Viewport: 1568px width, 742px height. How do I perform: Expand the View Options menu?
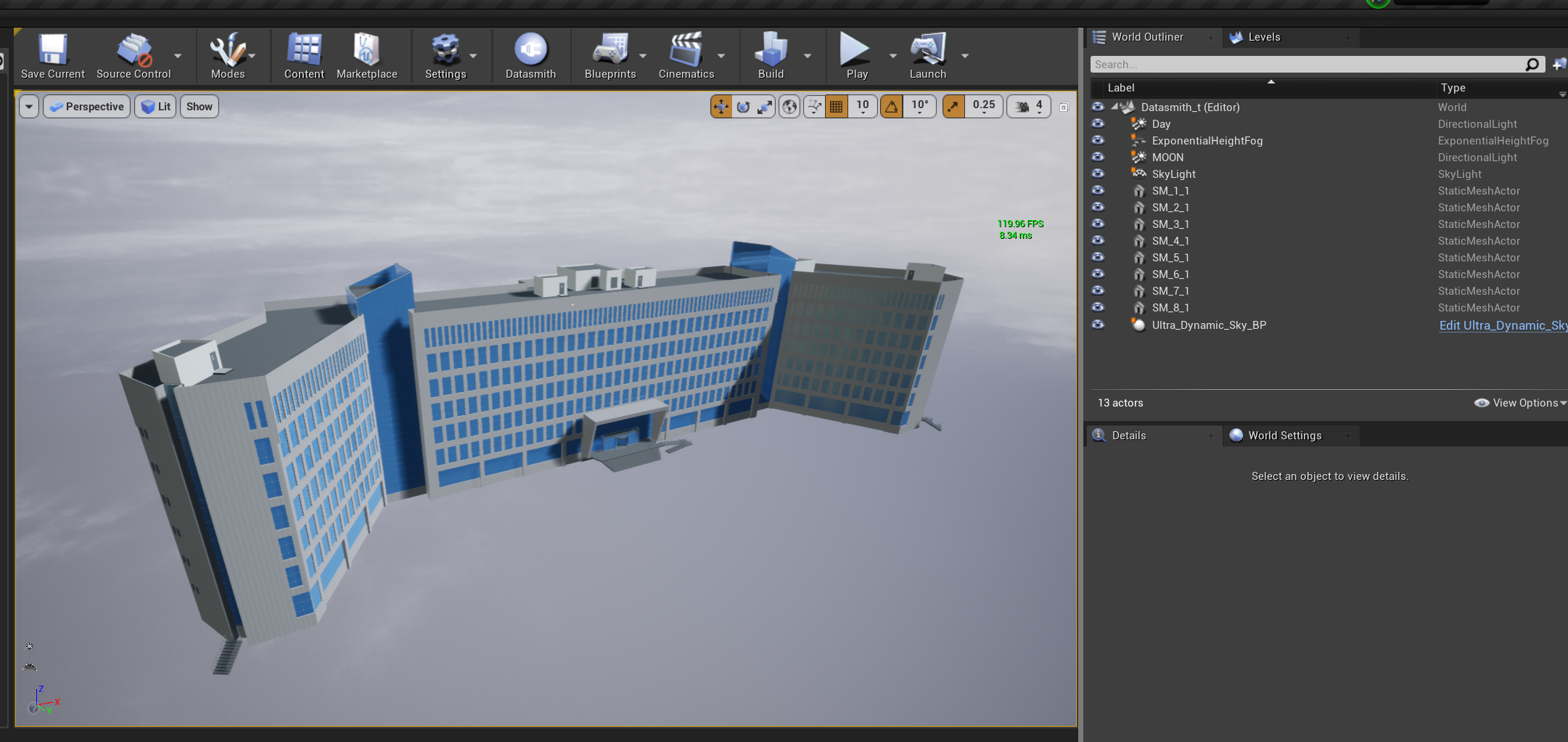tap(1519, 402)
